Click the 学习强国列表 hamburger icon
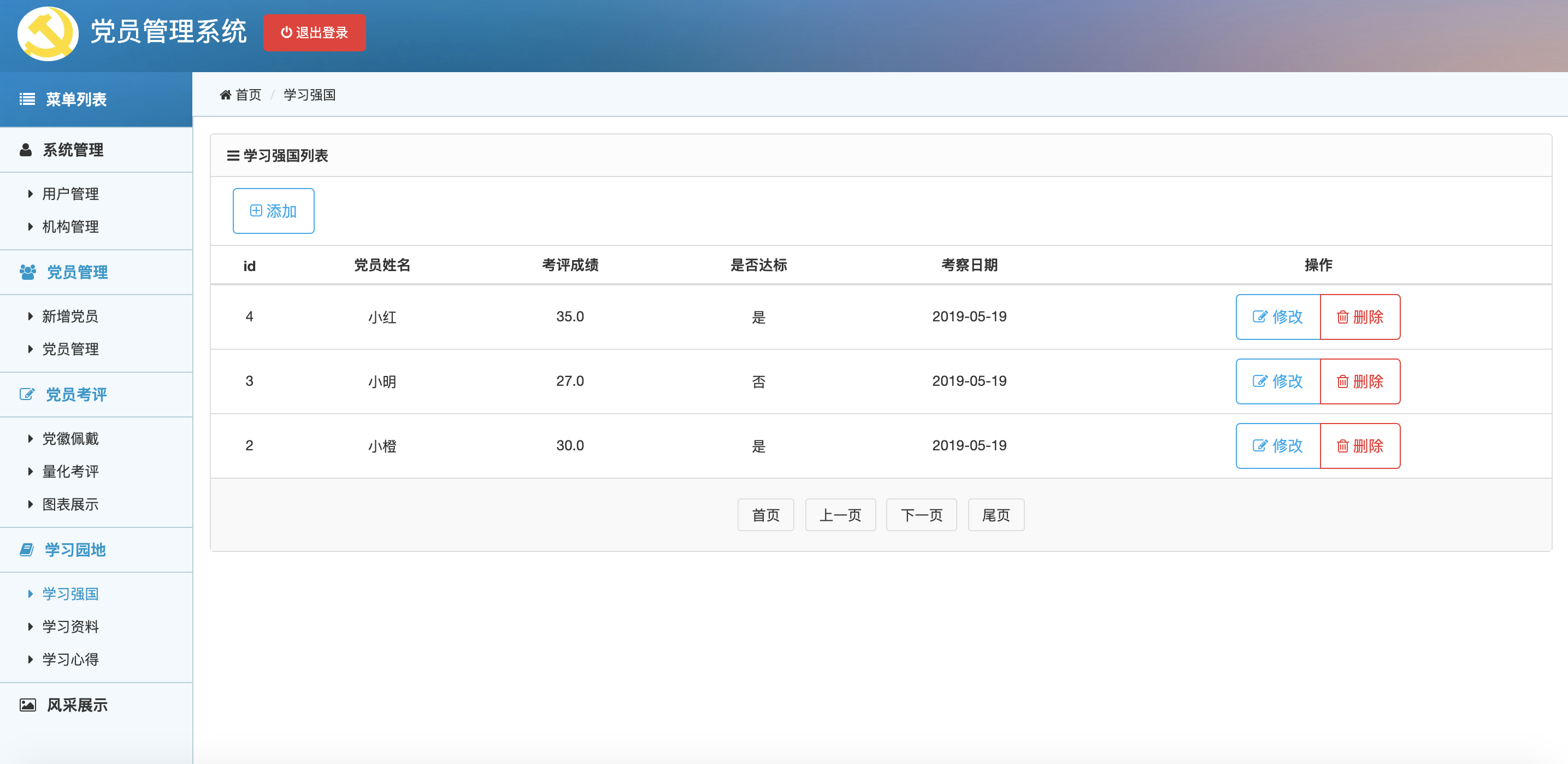Viewport: 1568px width, 764px height. (x=233, y=156)
